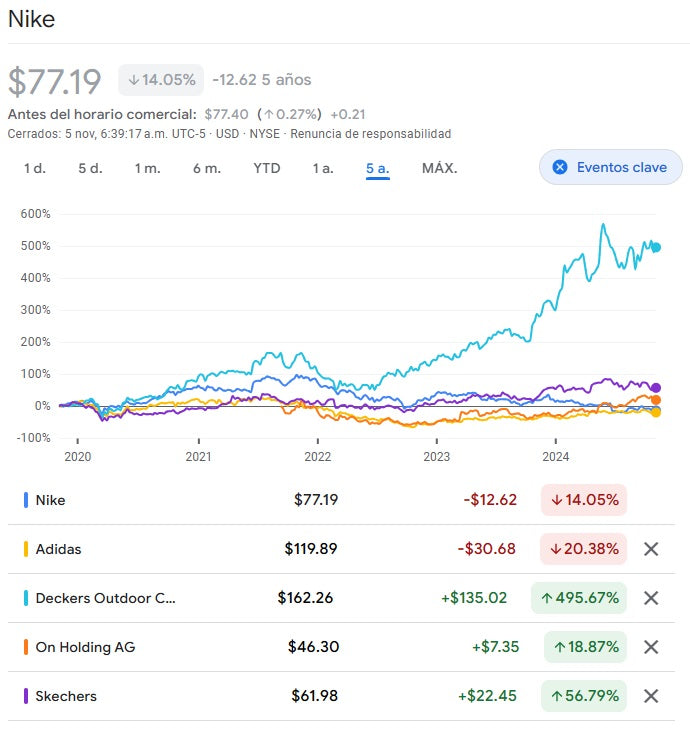Image resolution: width=690 pixels, height=736 pixels.
Task: Remove Adidas from the comparison
Action: point(651,549)
